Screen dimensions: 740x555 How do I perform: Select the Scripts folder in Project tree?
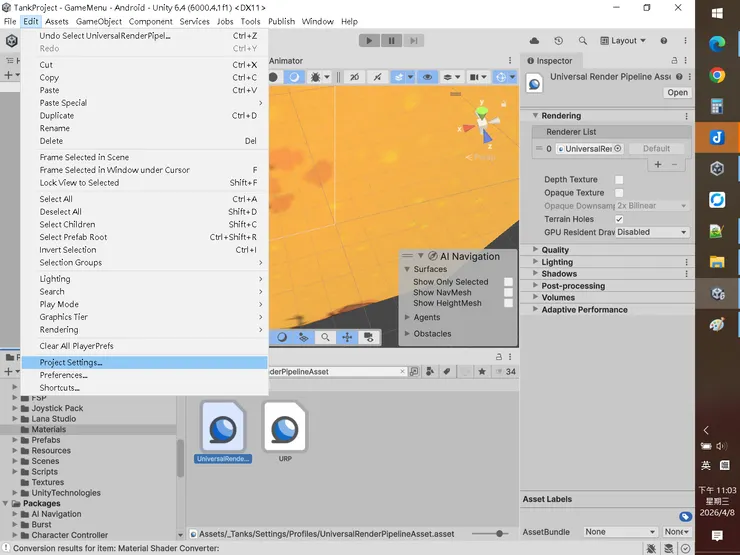click(44, 471)
